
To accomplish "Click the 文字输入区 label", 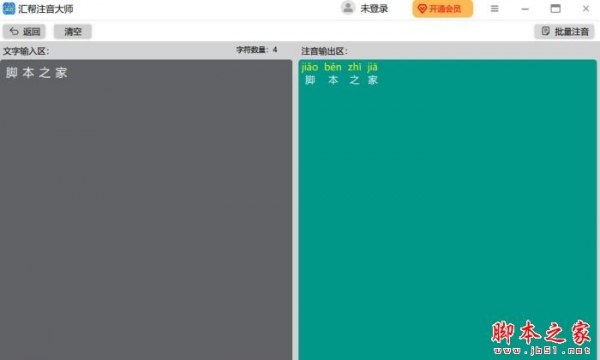I will (x=26, y=51).
